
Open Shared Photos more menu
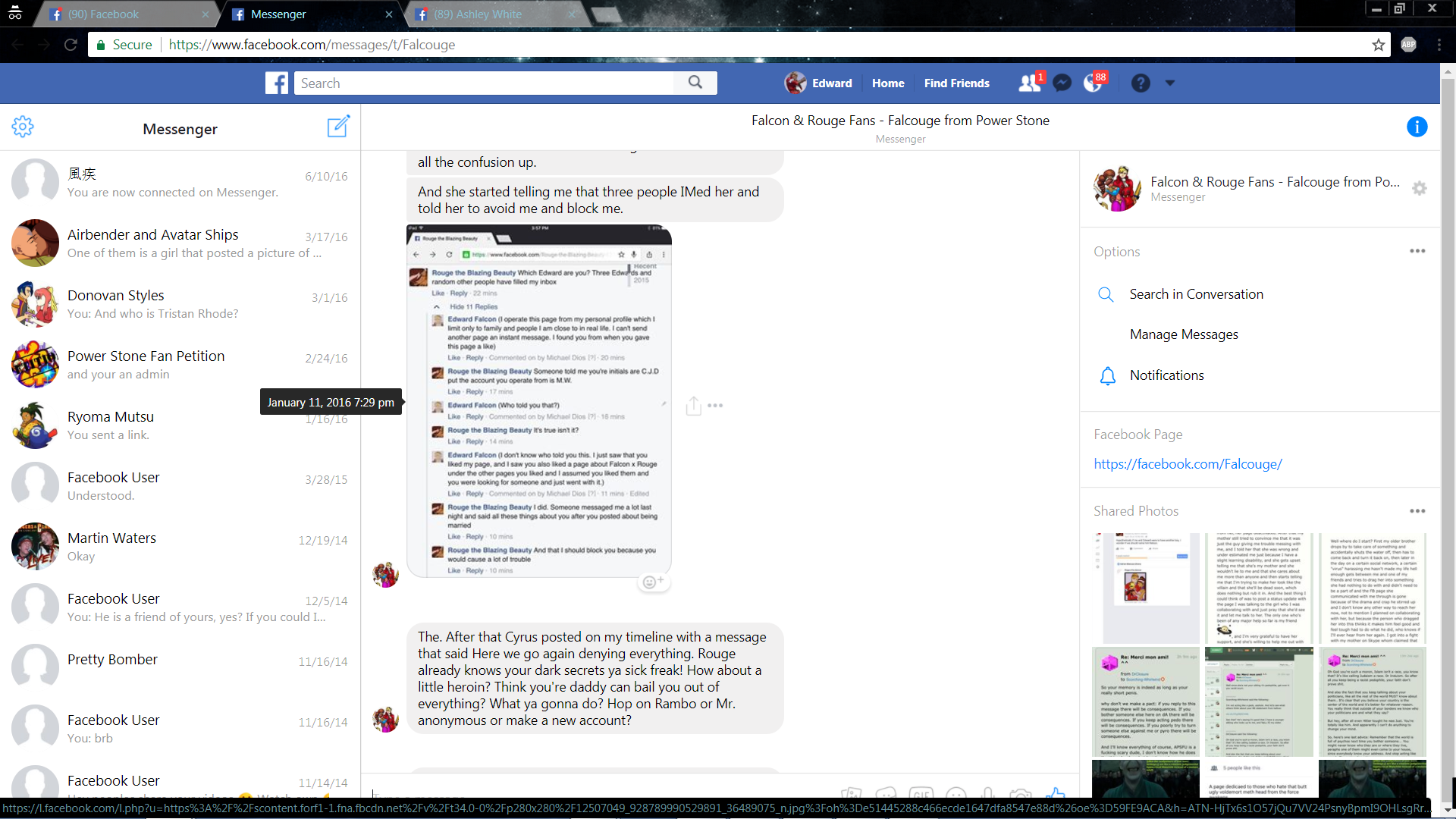(x=1417, y=511)
